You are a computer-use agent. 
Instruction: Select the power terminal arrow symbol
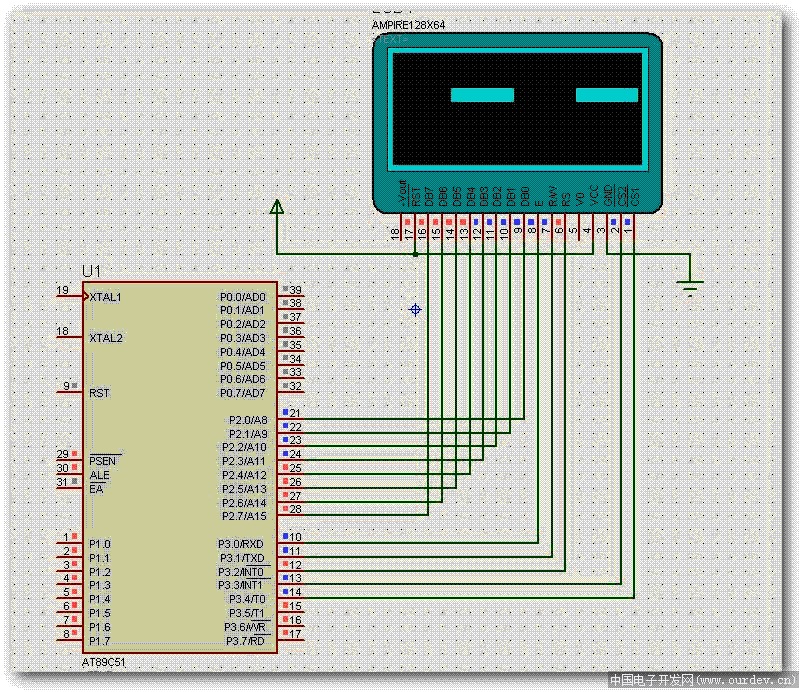277,207
